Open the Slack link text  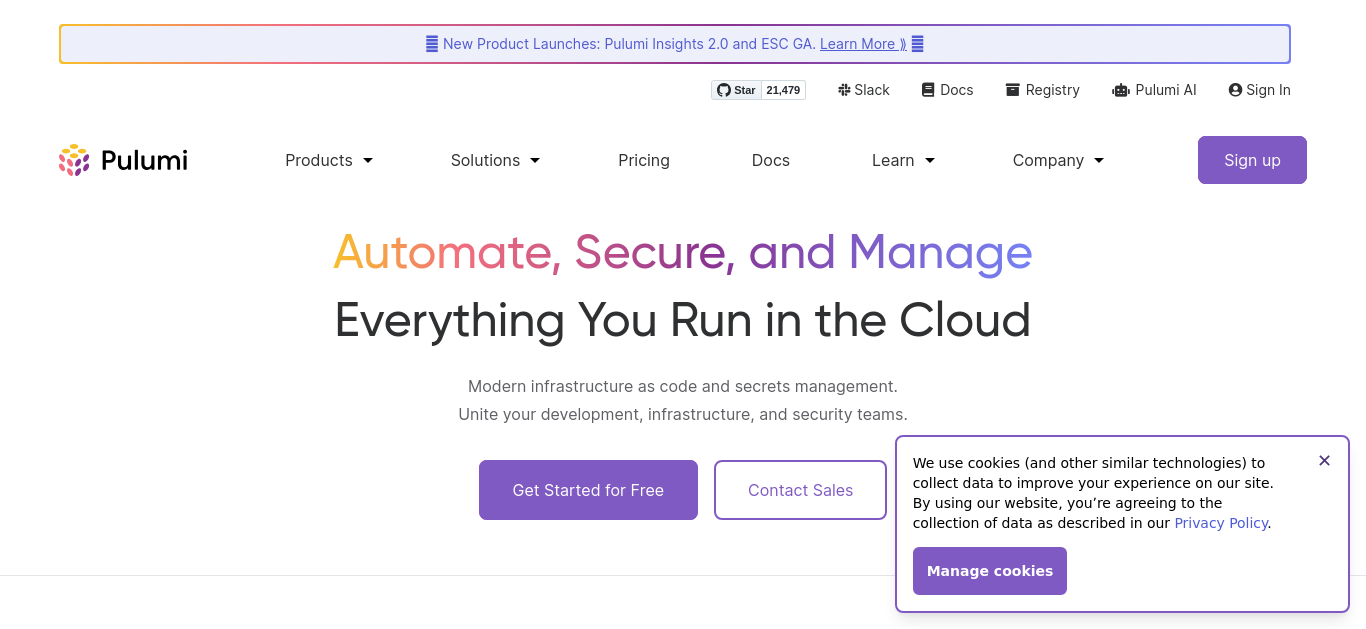[x=872, y=90]
